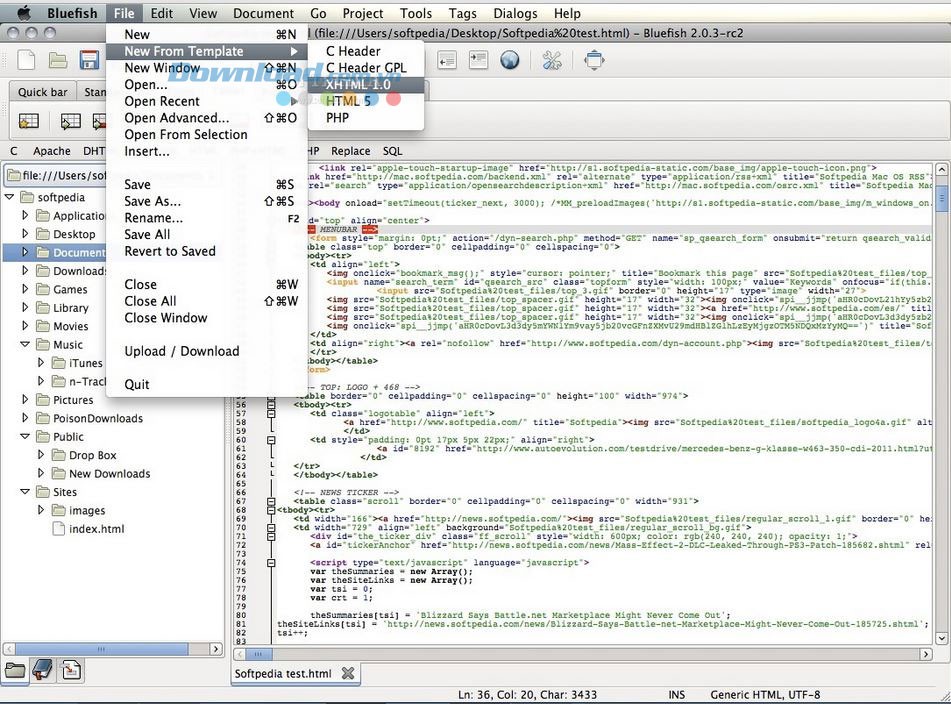Click the Unindent toolbar icon

click(447, 61)
